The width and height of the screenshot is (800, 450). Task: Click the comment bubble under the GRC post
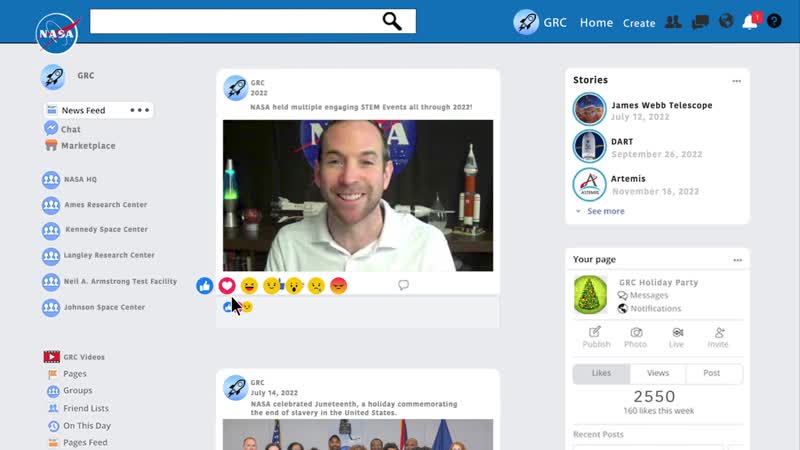coord(403,285)
